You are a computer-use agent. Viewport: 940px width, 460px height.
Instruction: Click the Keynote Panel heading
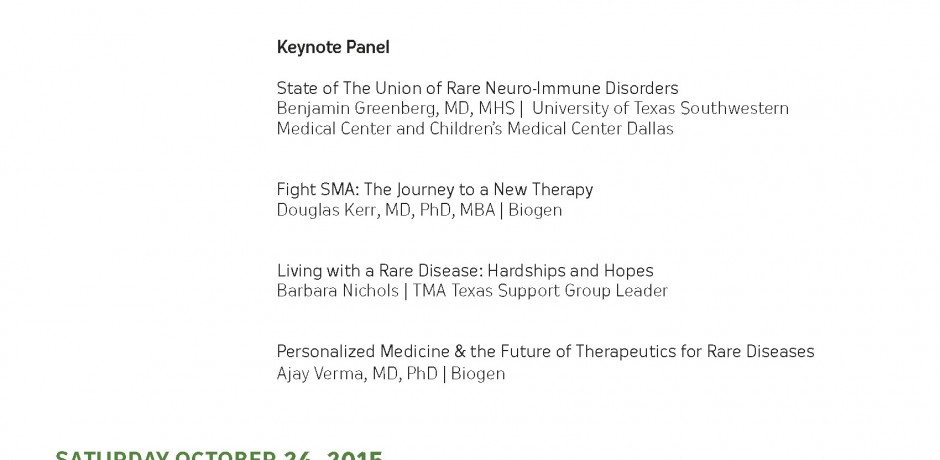333,47
